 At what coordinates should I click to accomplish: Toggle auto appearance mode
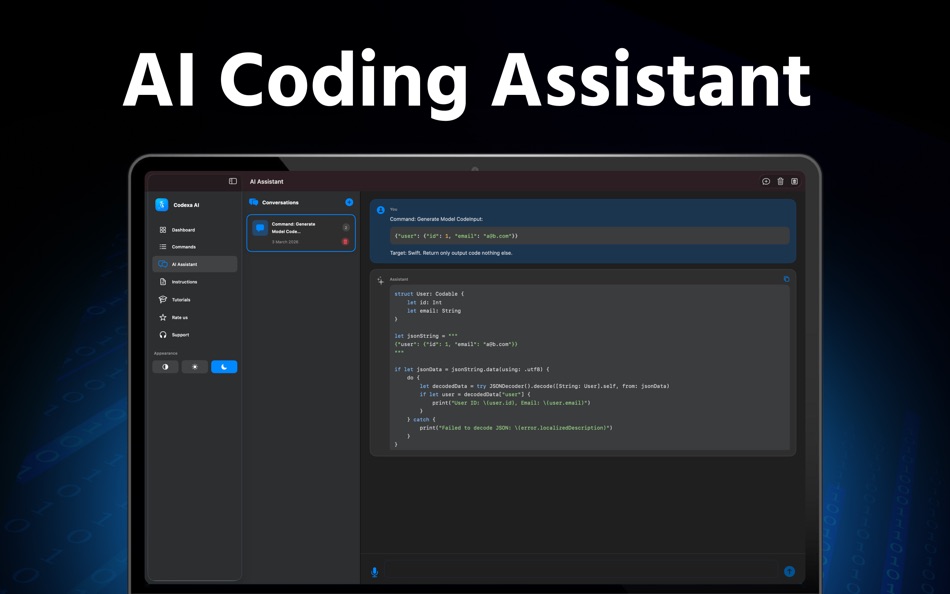[x=165, y=366]
